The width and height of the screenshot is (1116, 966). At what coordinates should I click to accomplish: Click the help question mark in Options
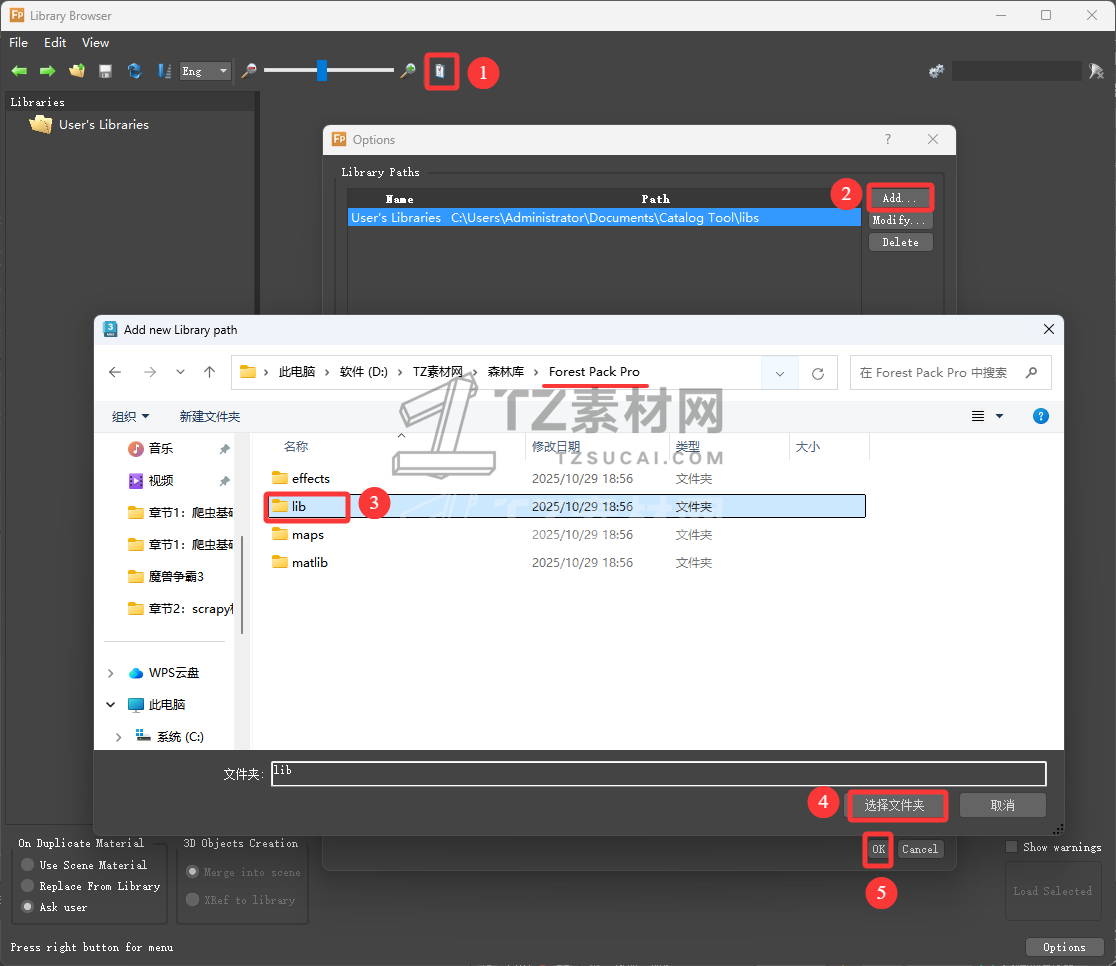[888, 140]
